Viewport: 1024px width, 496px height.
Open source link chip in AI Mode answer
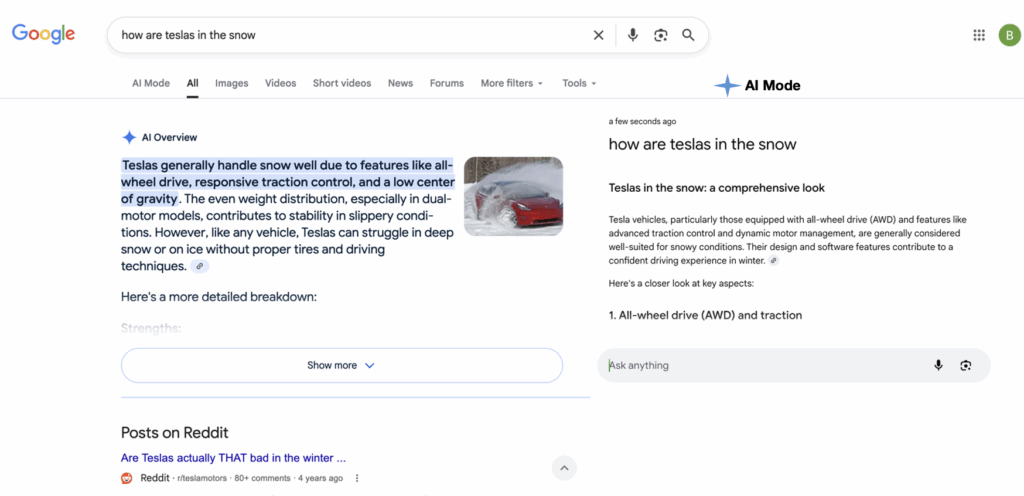coord(774,260)
